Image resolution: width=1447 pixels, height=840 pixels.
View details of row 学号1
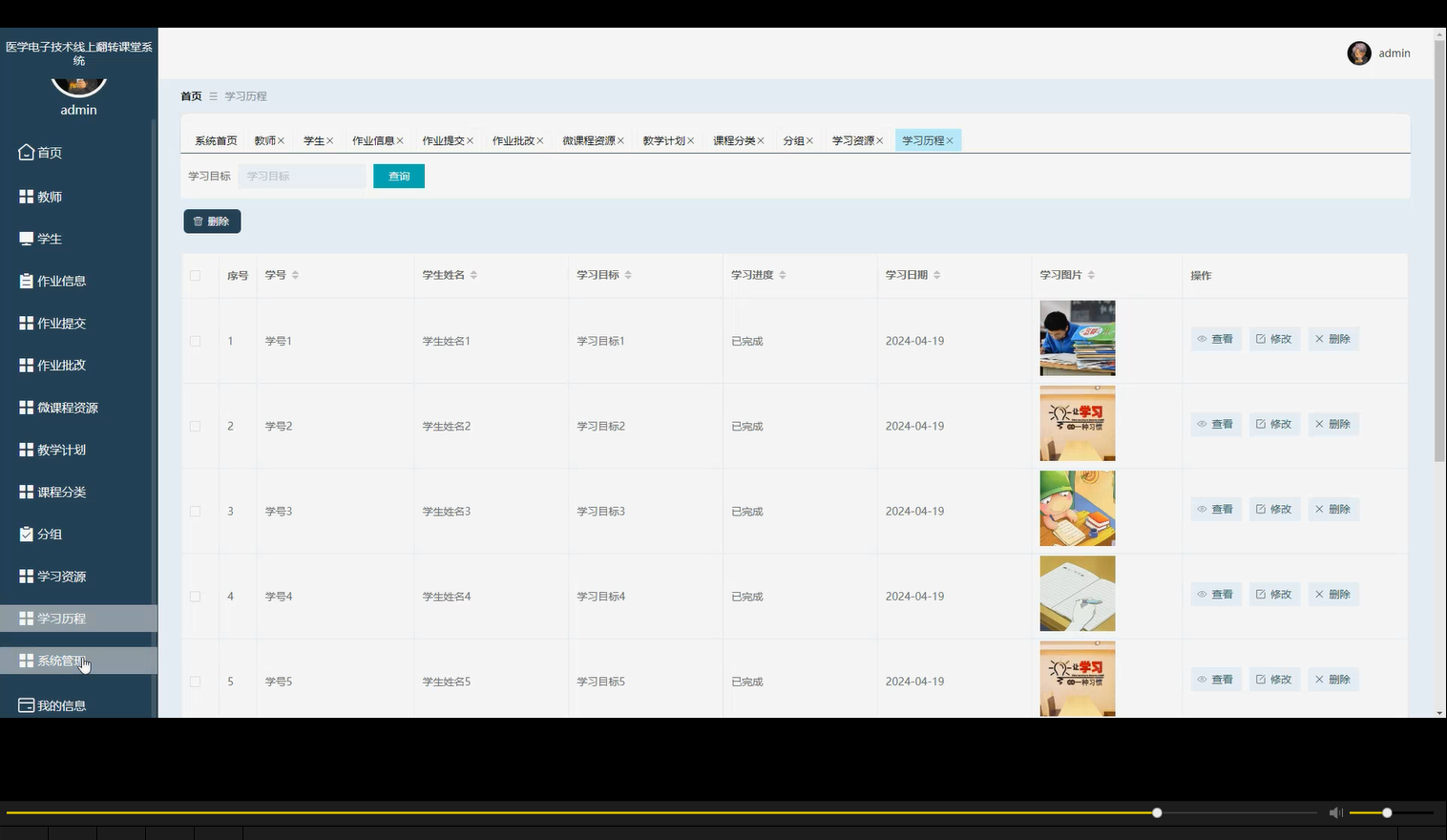click(1216, 339)
